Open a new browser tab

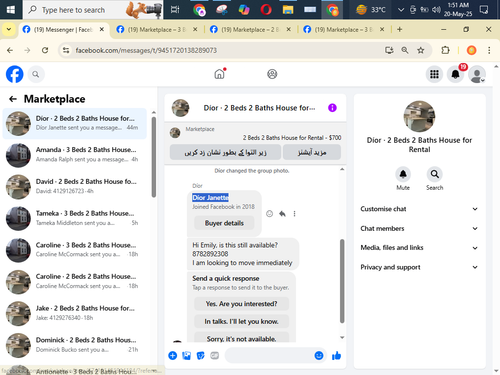pyautogui.click(x=399, y=29)
